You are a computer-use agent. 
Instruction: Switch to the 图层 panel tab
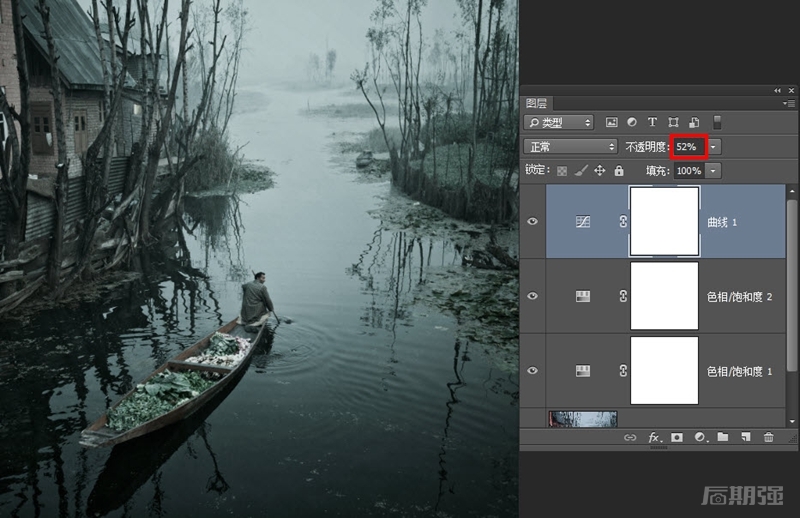537,102
